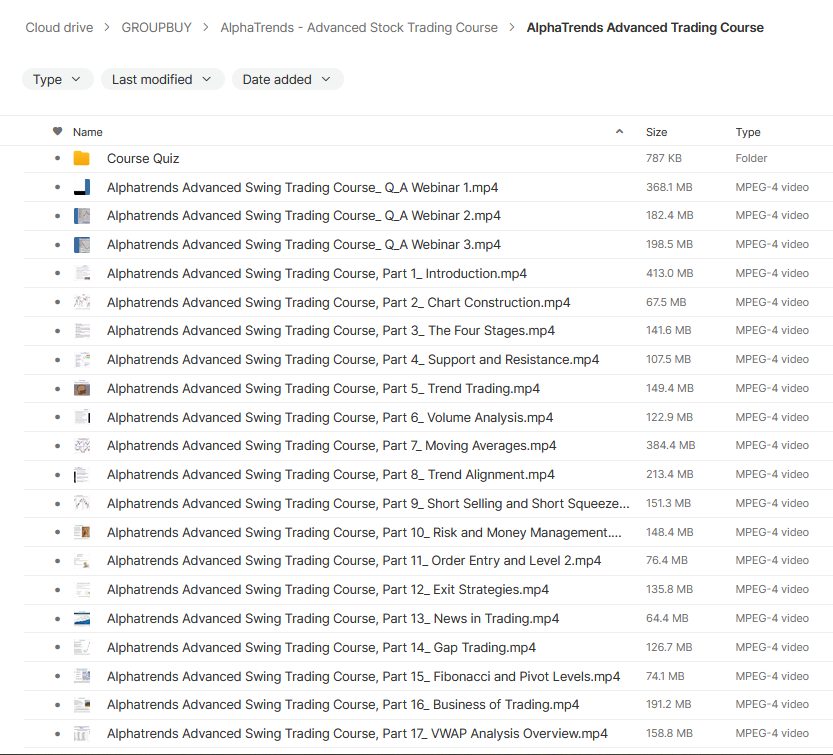This screenshot has height=755, width=833.
Task: Click the Folder type cell
Action: pos(751,158)
